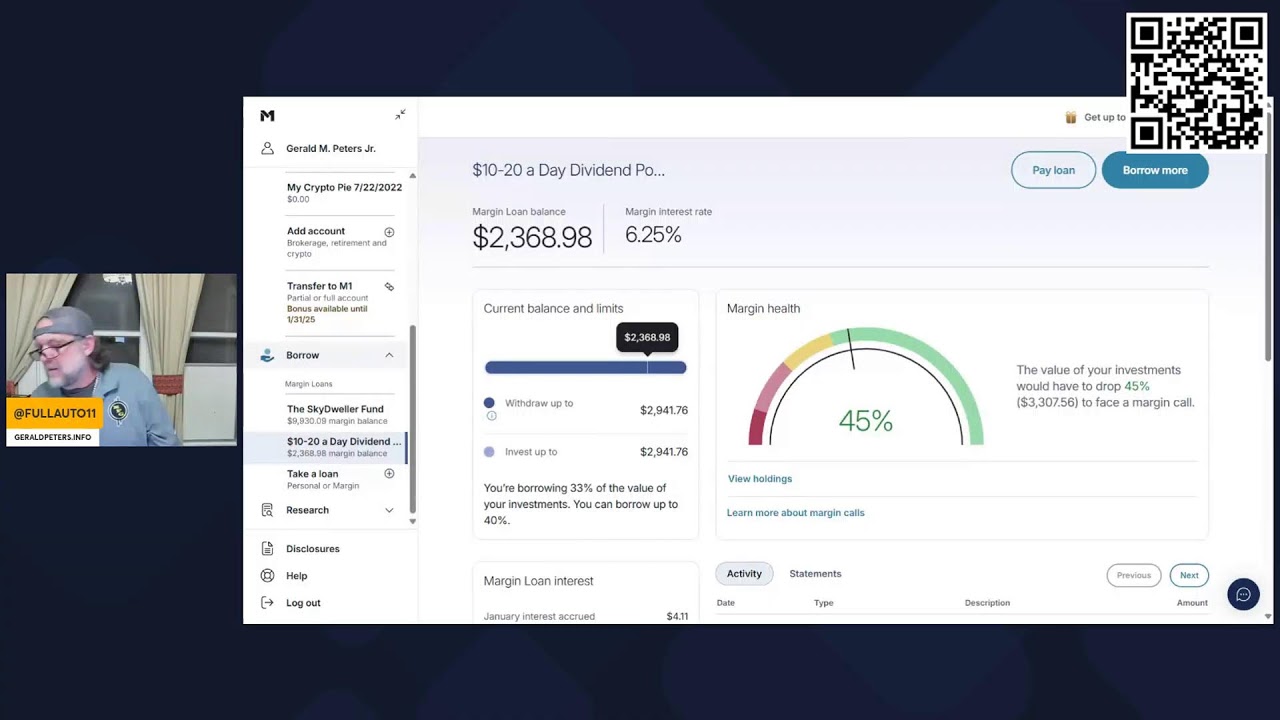Click the sidebar scroll down arrow
Viewport: 1280px width, 720px height.
pyautogui.click(x=412, y=521)
